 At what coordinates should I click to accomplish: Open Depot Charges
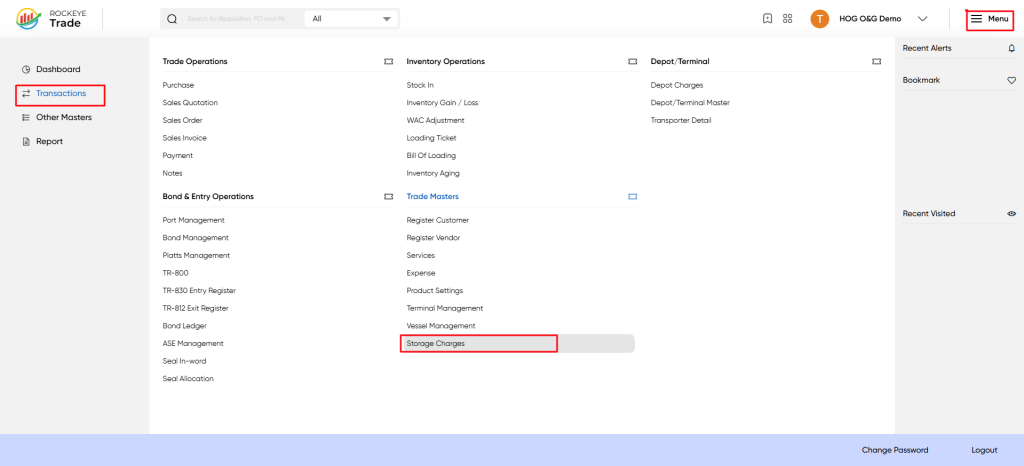[x=677, y=85]
